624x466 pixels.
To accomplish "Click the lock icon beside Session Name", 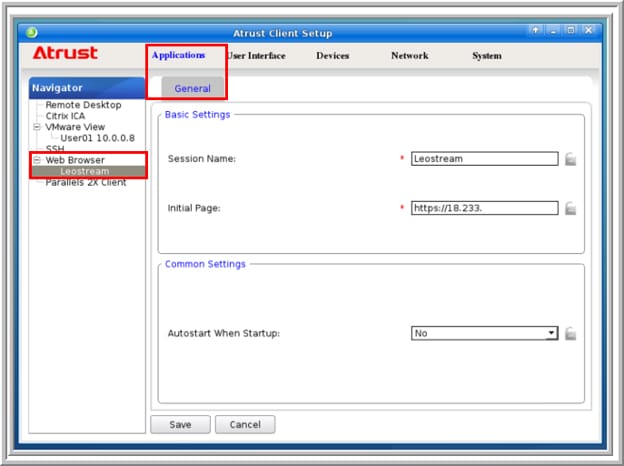I will (x=570, y=159).
